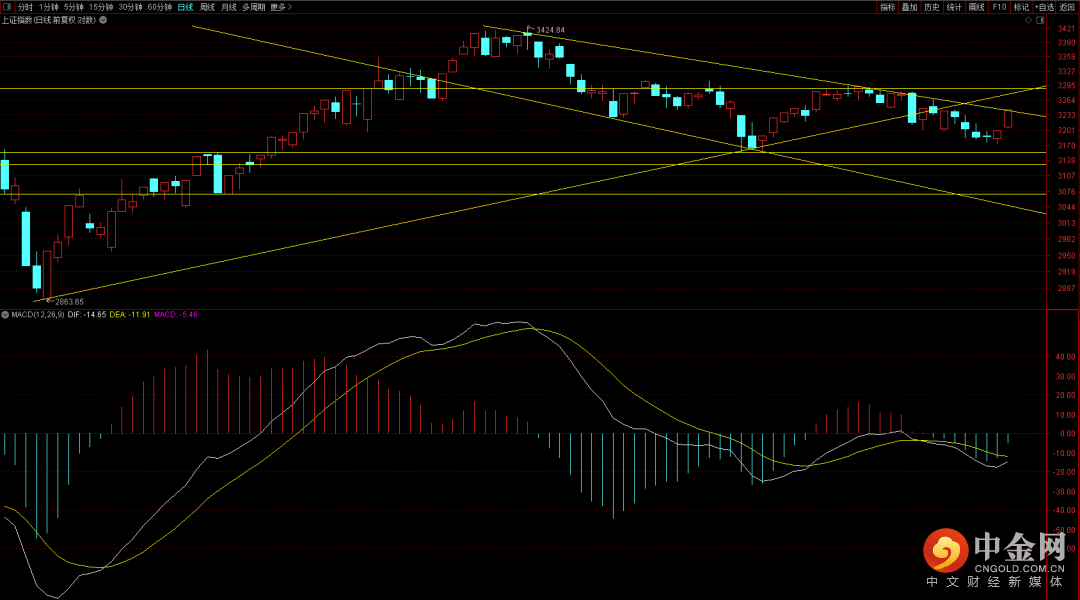Click the 统计 statistics button
Image resolution: width=1080 pixels, height=600 pixels.
click(954, 7)
